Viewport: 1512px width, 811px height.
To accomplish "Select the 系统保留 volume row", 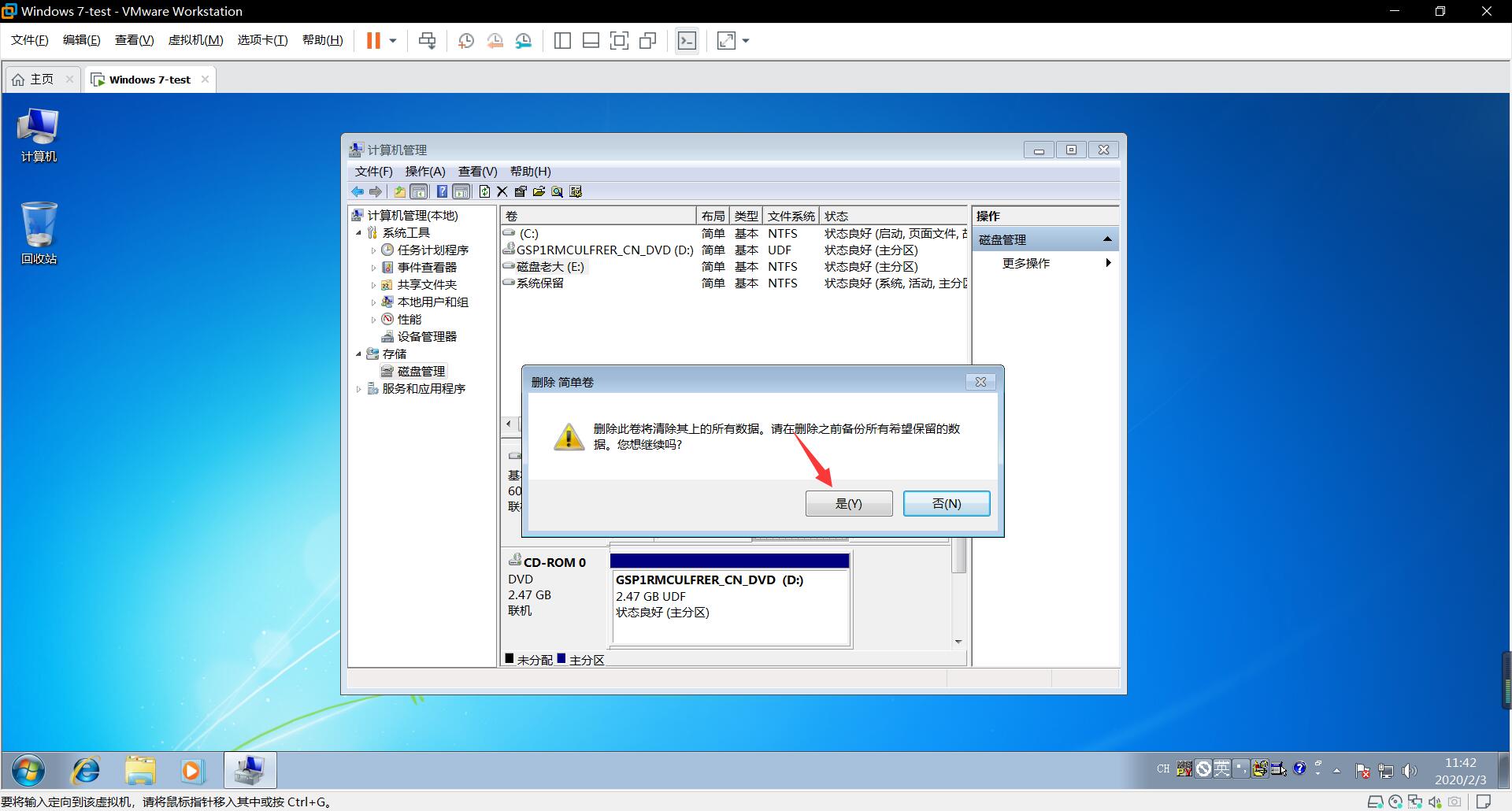I will (734, 283).
